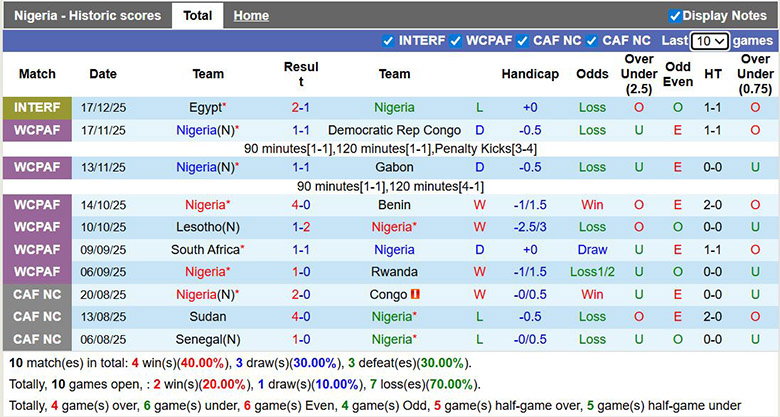This screenshot has height=417, width=780.
Task: Select the Total tab
Action: (197, 16)
